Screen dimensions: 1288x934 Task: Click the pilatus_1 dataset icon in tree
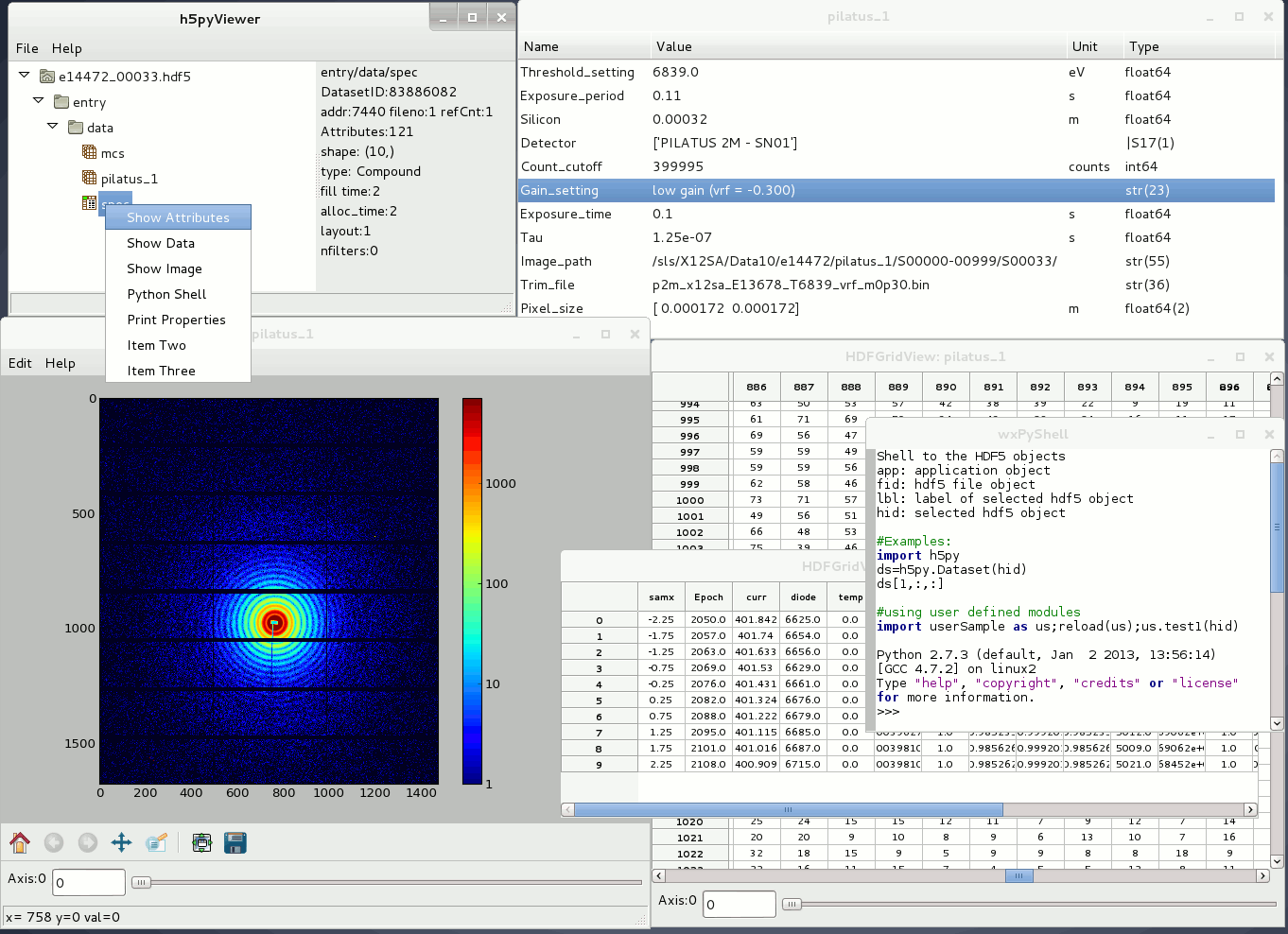[x=90, y=178]
